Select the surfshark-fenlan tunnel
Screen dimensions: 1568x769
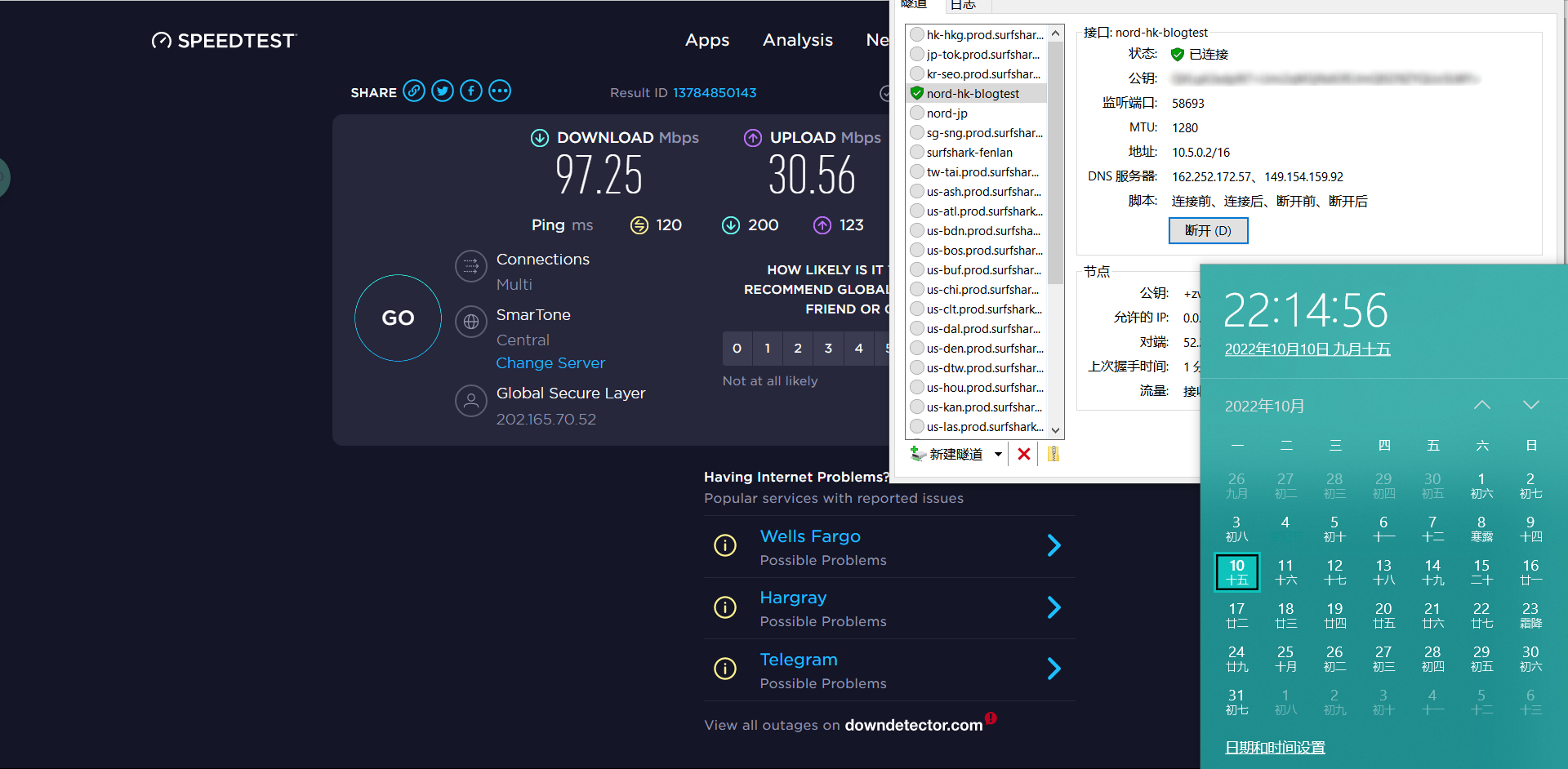coord(969,153)
